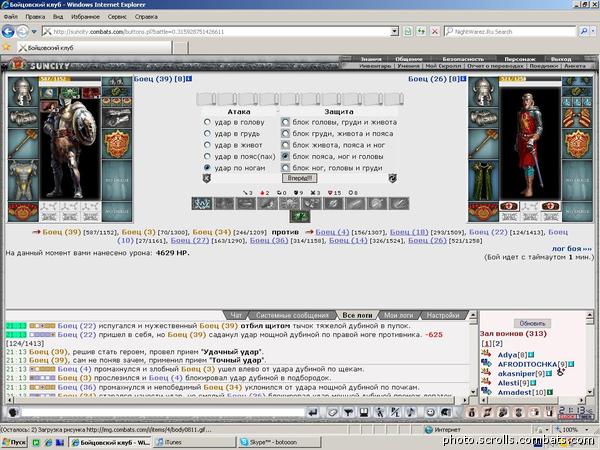Open the Боец (27) opponent link

tap(190, 241)
